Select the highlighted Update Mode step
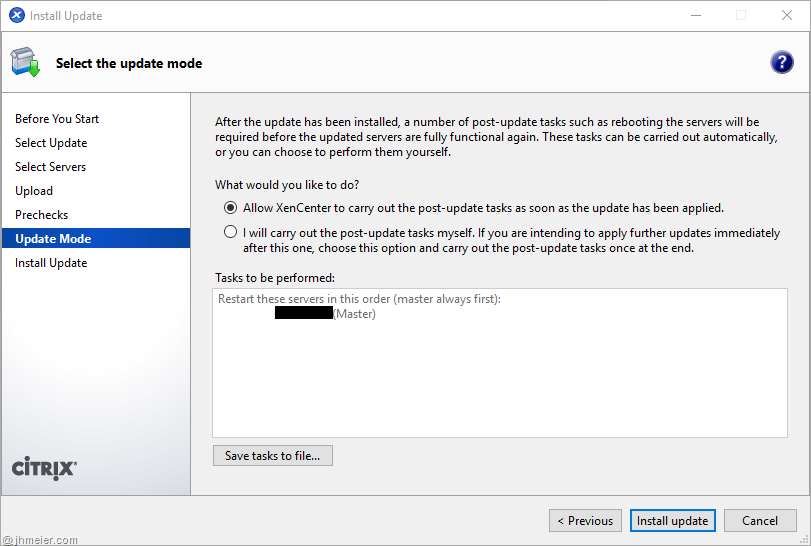811x546 pixels. click(x=53, y=239)
